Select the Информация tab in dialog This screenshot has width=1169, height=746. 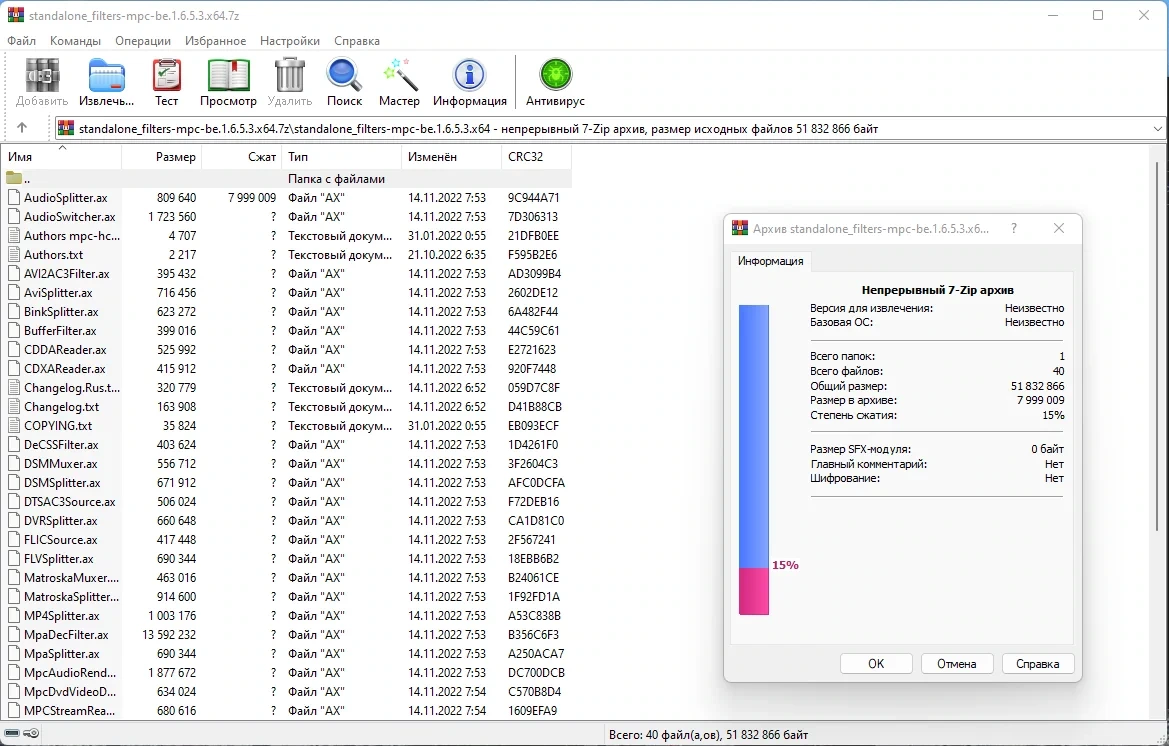770,261
